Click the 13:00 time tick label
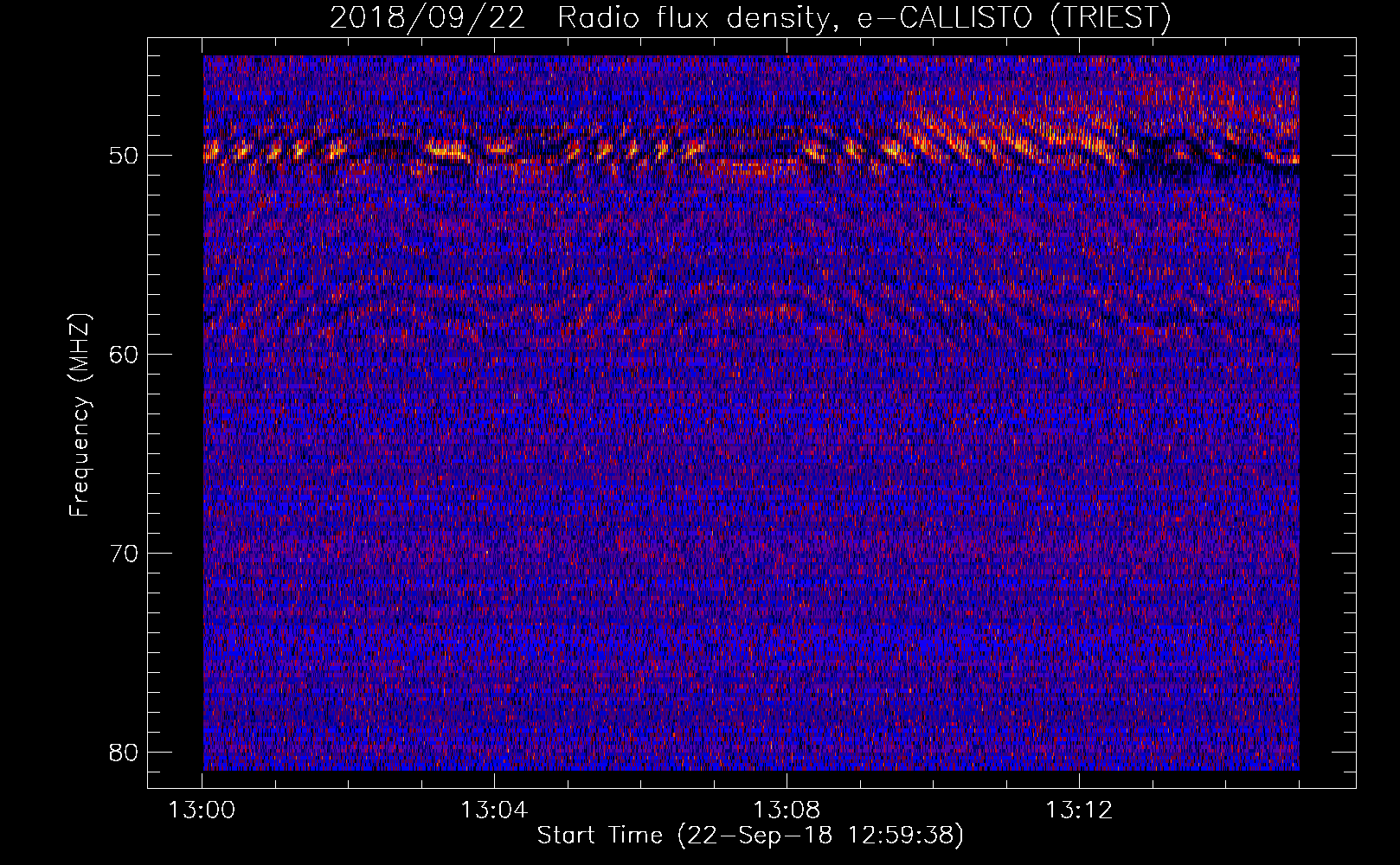The width and height of the screenshot is (1400, 865). 202,811
